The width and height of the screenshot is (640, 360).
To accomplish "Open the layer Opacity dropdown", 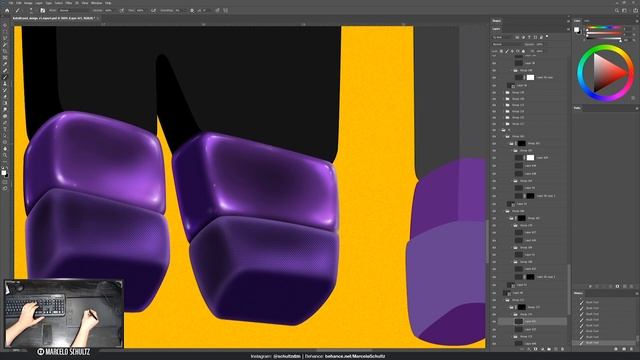I will coord(540,44).
